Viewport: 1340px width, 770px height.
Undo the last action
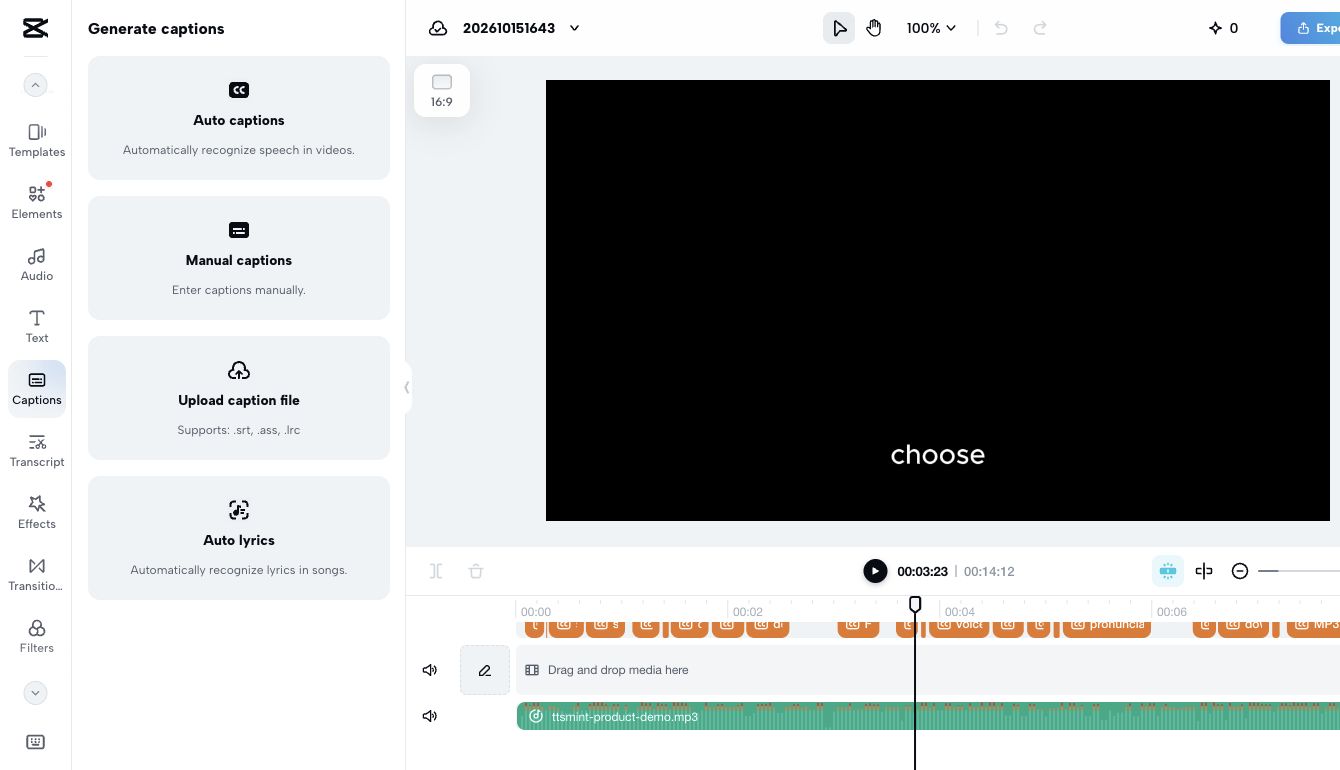point(1001,28)
